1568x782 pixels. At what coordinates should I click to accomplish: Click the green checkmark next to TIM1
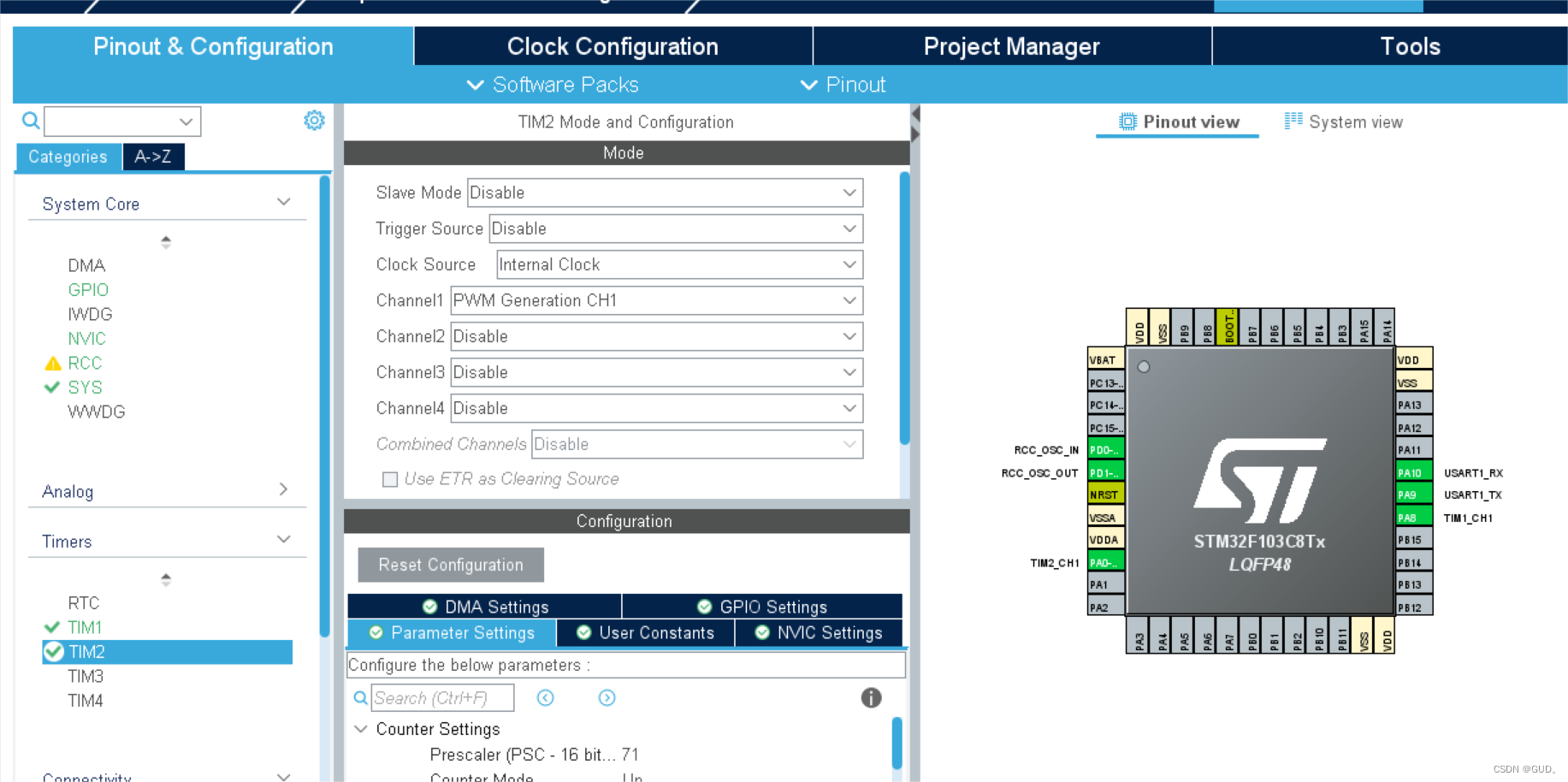tap(52, 627)
